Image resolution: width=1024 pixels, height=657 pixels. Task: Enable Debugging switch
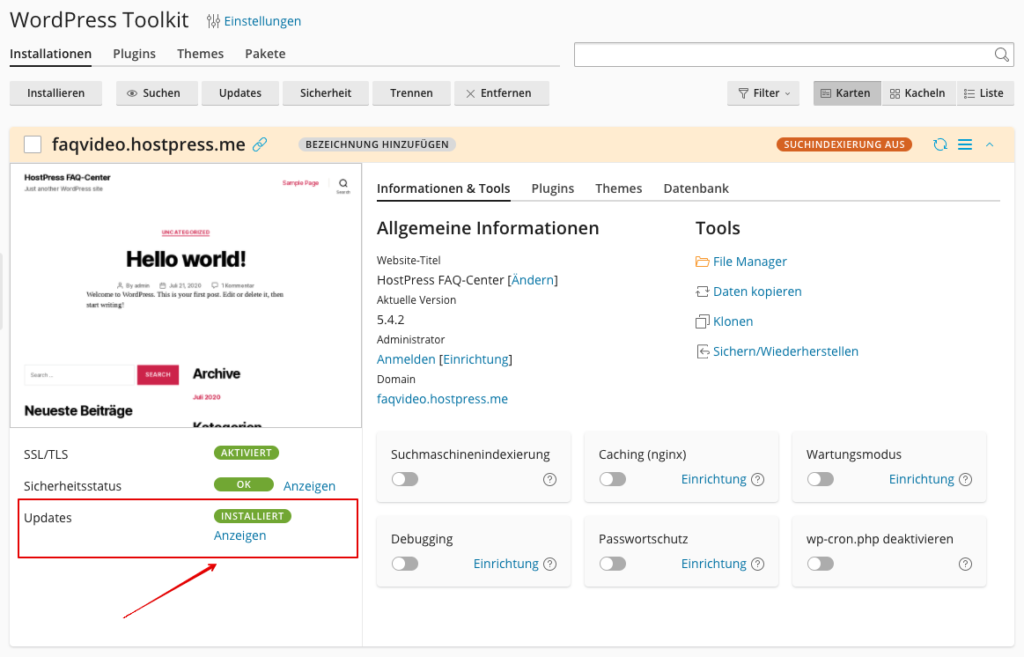[405, 564]
